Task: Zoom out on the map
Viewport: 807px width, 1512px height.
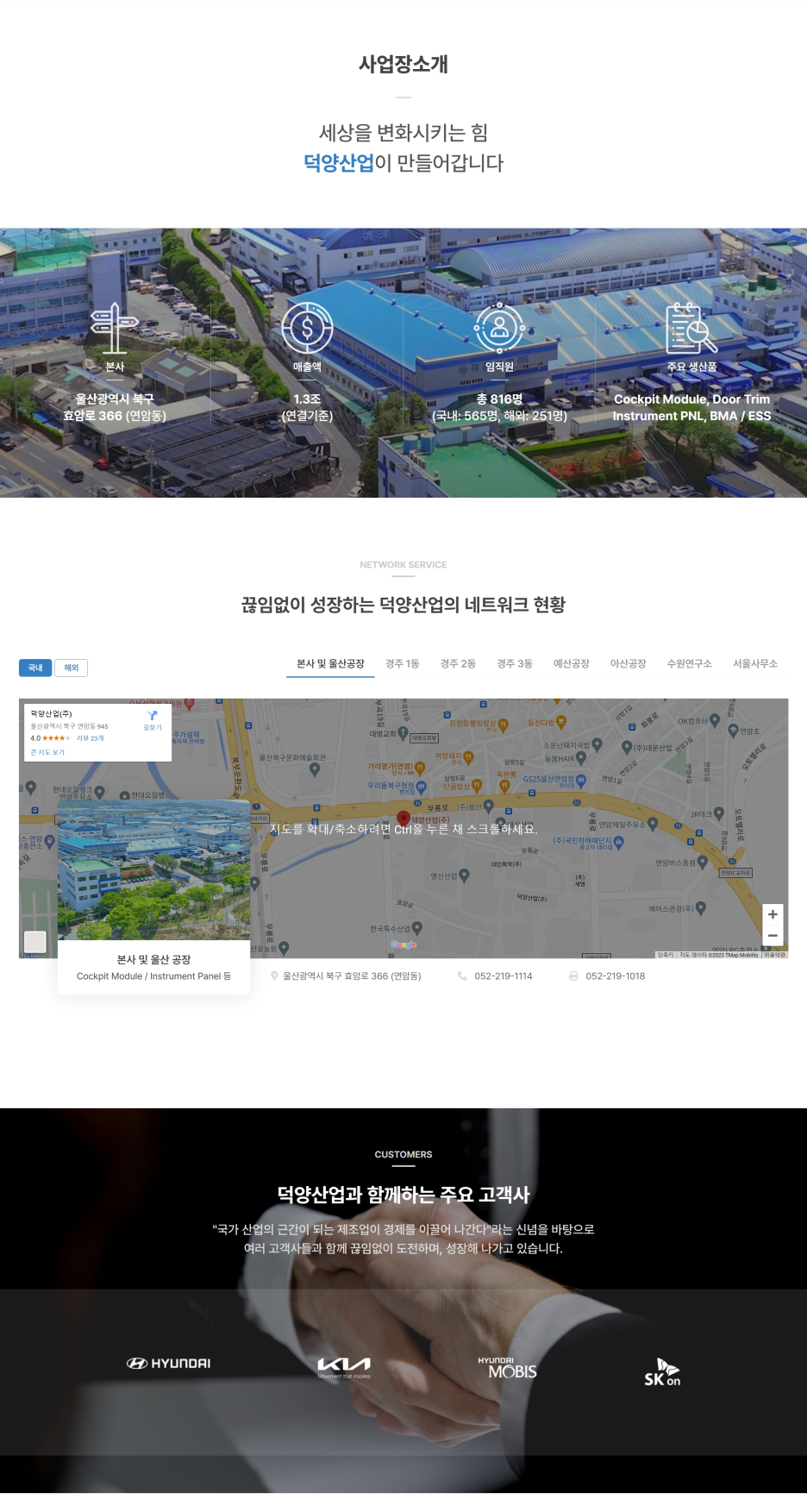Action: click(773, 936)
